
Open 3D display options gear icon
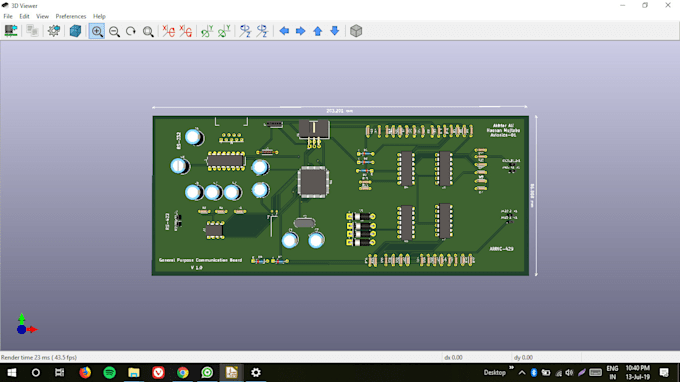pyautogui.click(x=54, y=31)
